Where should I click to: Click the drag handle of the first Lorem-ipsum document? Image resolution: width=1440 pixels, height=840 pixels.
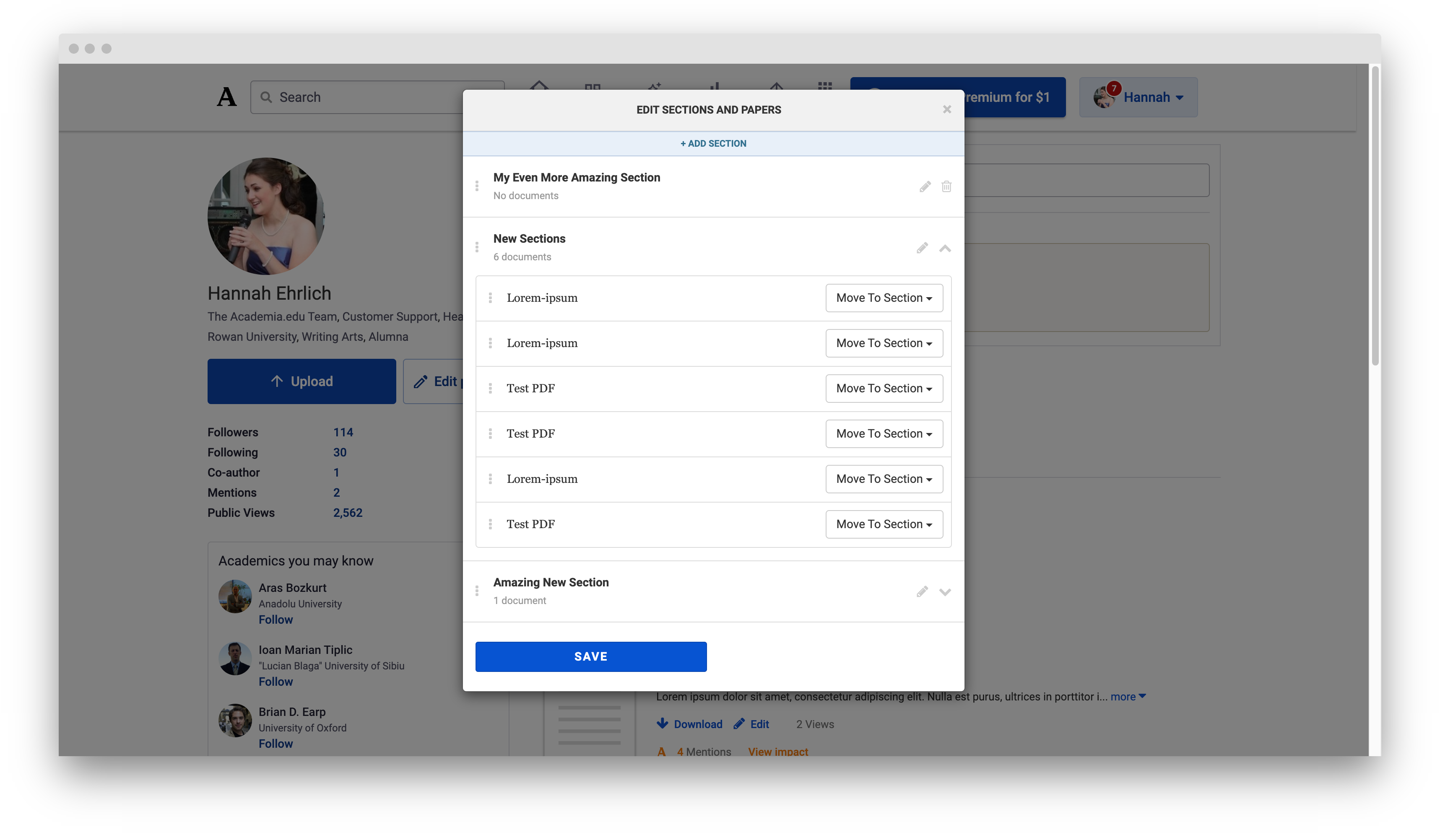(490, 298)
